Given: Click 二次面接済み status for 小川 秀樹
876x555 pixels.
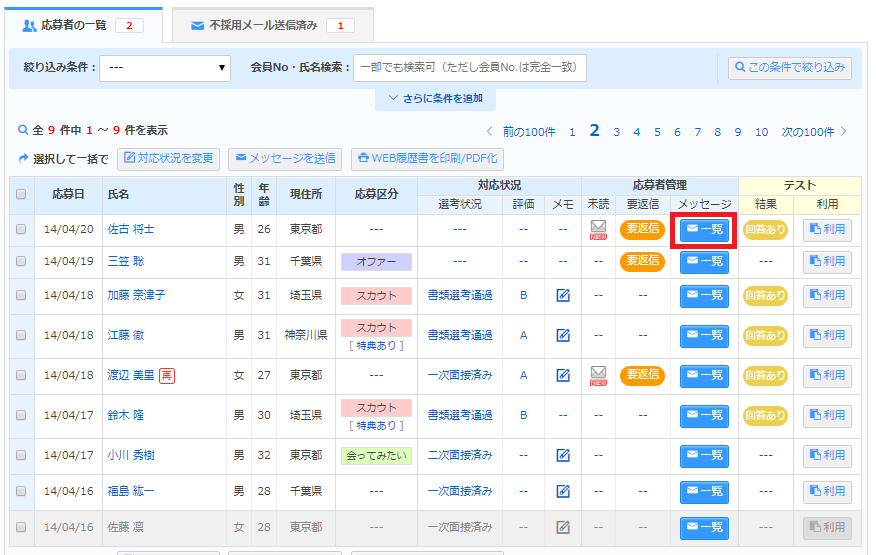Looking at the screenshot, I should click(460, 455).
